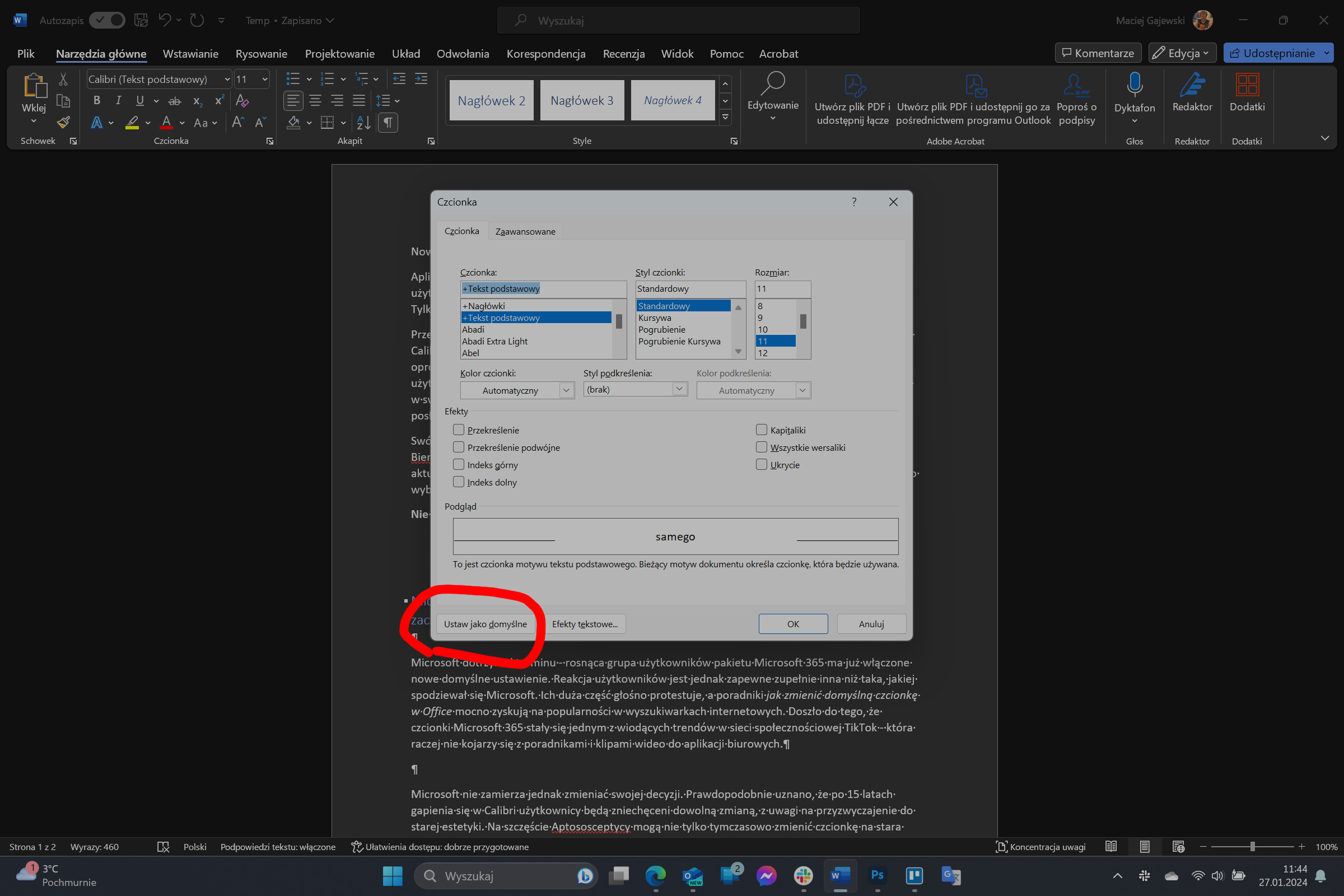Toggle Bold formatting in the ribbon
Image resolution: width=1344 pixels, height=896 pixels.
click(96, 101)
